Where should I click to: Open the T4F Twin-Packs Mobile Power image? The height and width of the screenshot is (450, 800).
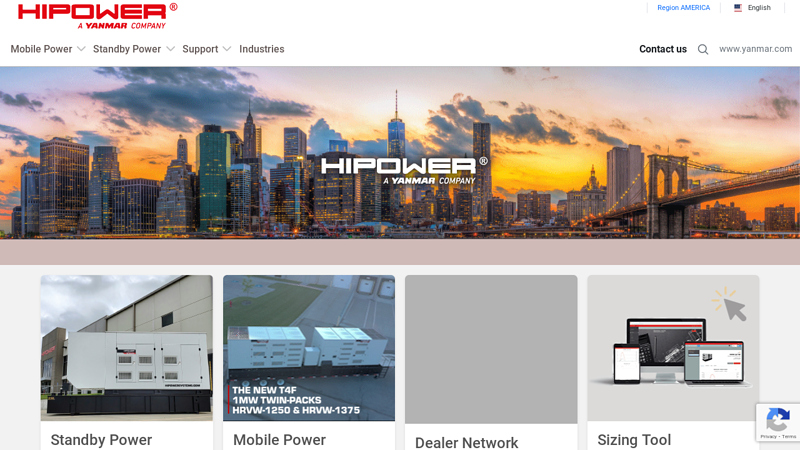pos(309,348)
